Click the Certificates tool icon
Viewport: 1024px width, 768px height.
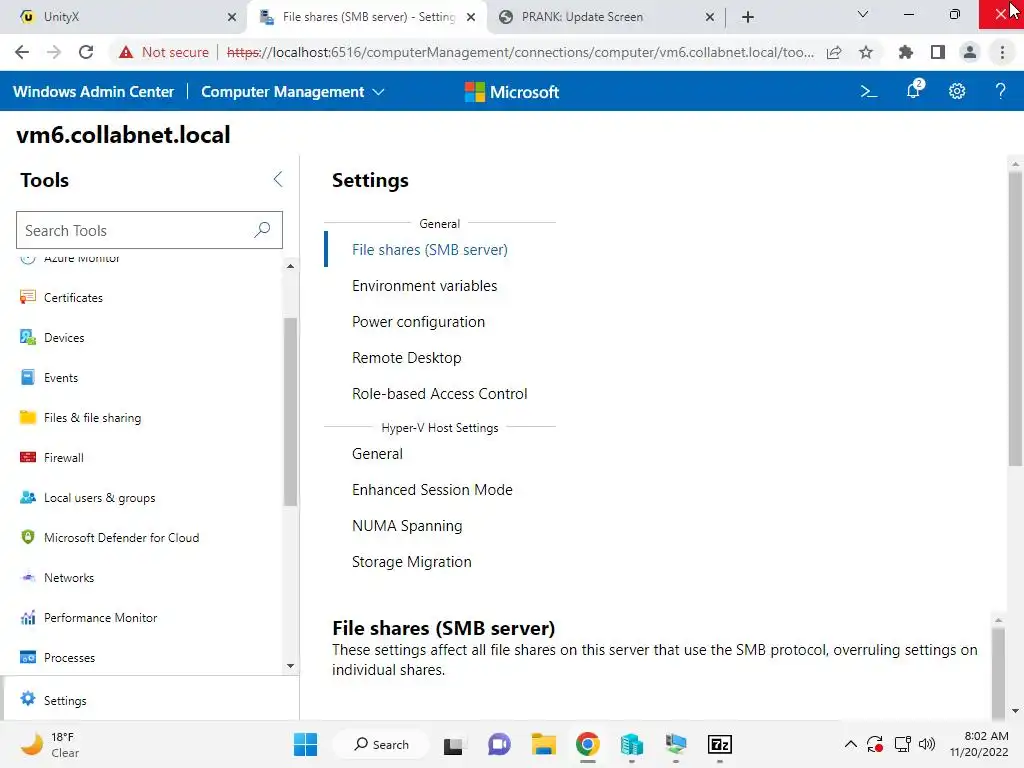pyautogui.click(x=27, y=297)
